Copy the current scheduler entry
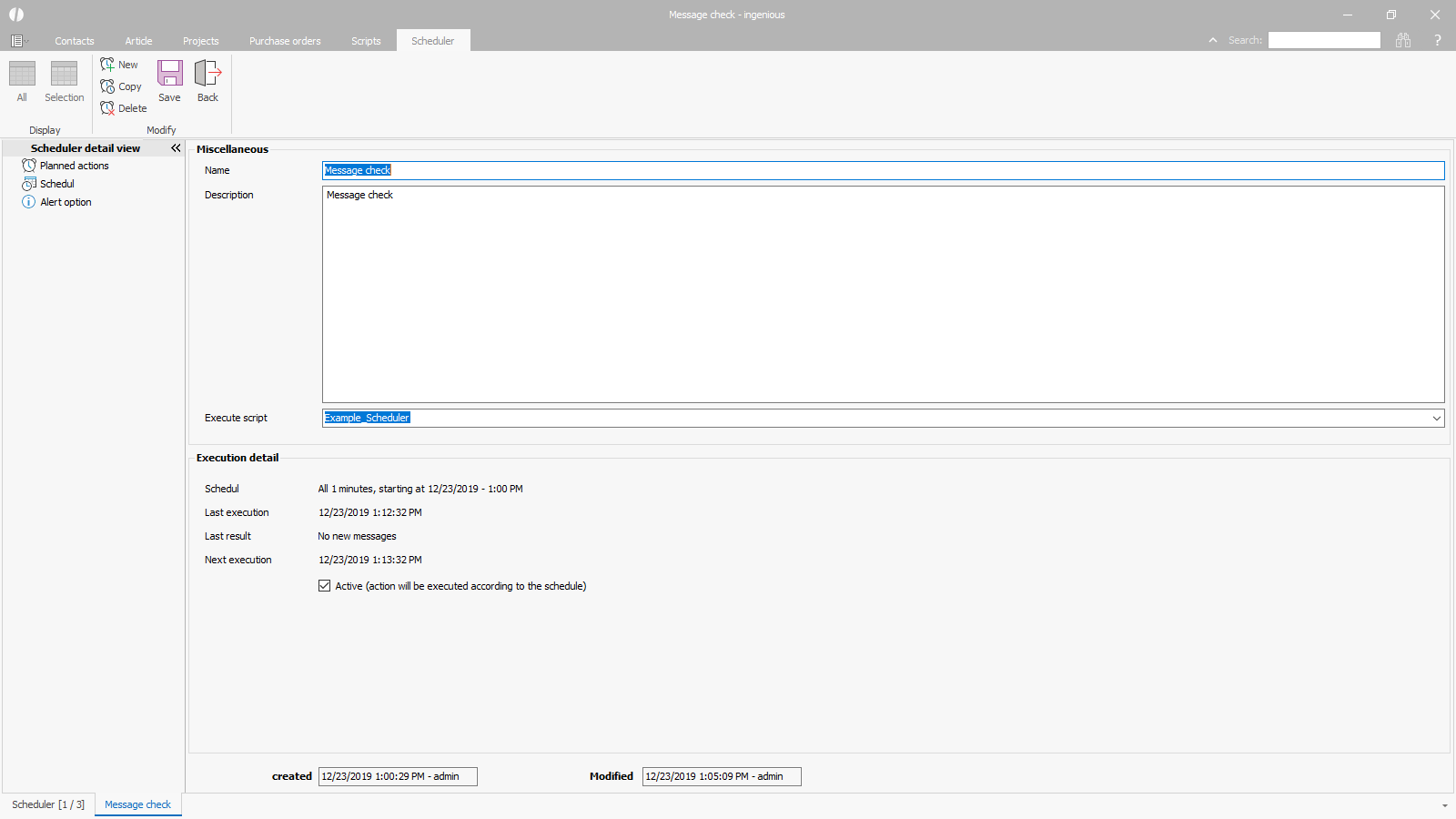 tap(120, 86)
